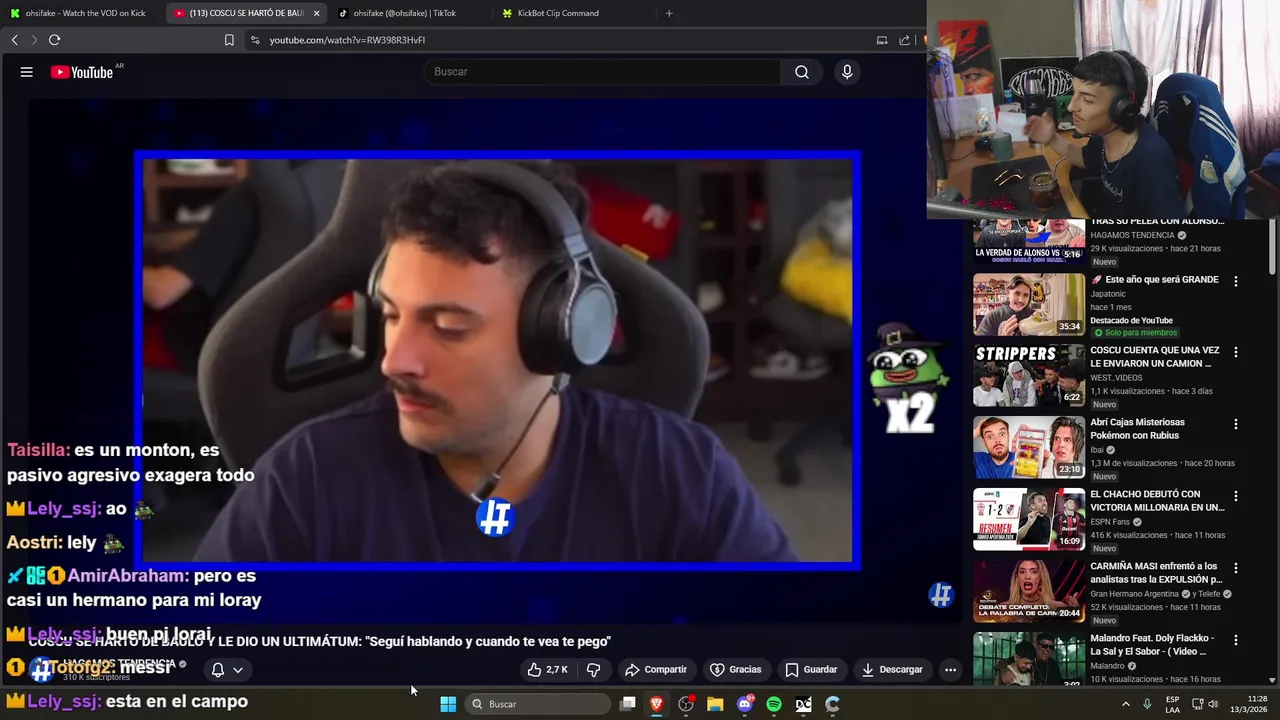Open the DC app in taskbar
The width and height of the screenshot is (1280, 720).
[803, 704]
